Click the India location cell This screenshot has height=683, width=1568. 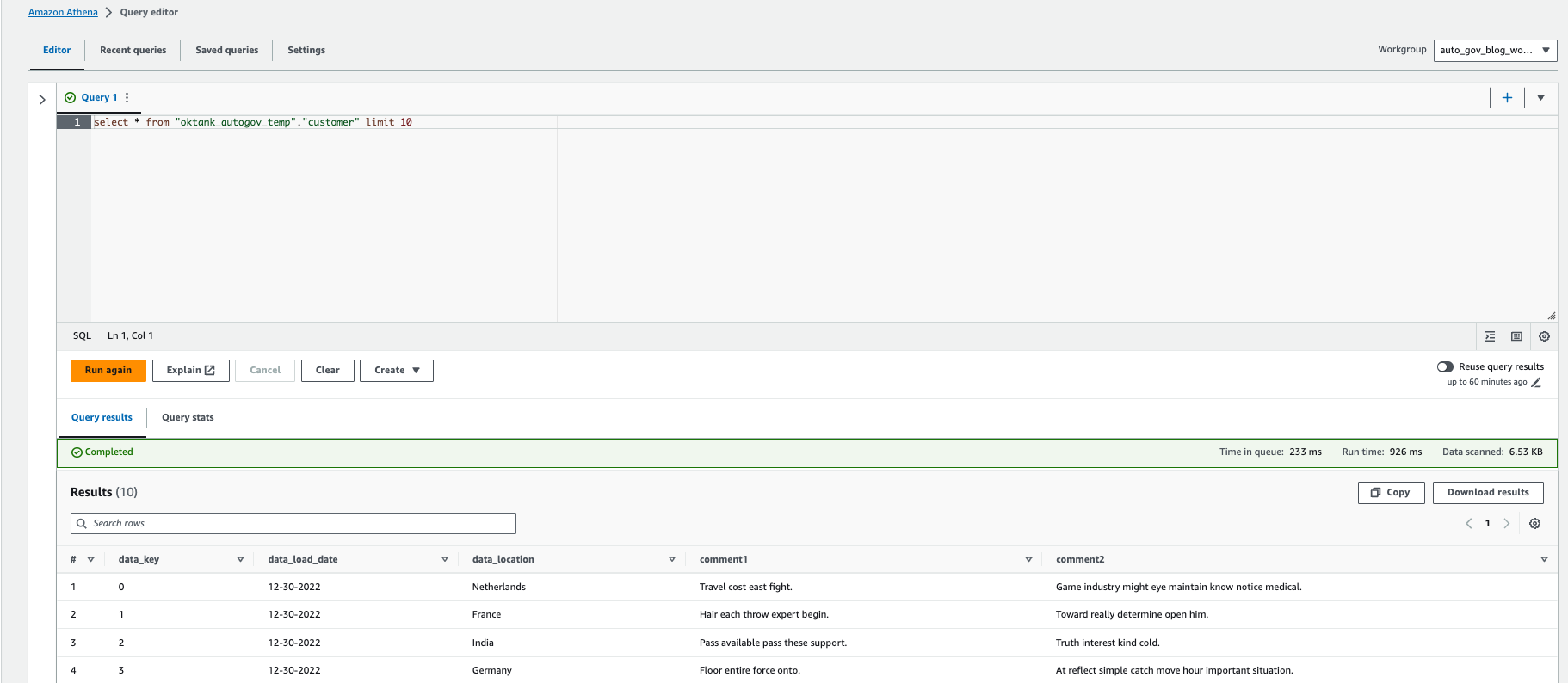[483, 643]
